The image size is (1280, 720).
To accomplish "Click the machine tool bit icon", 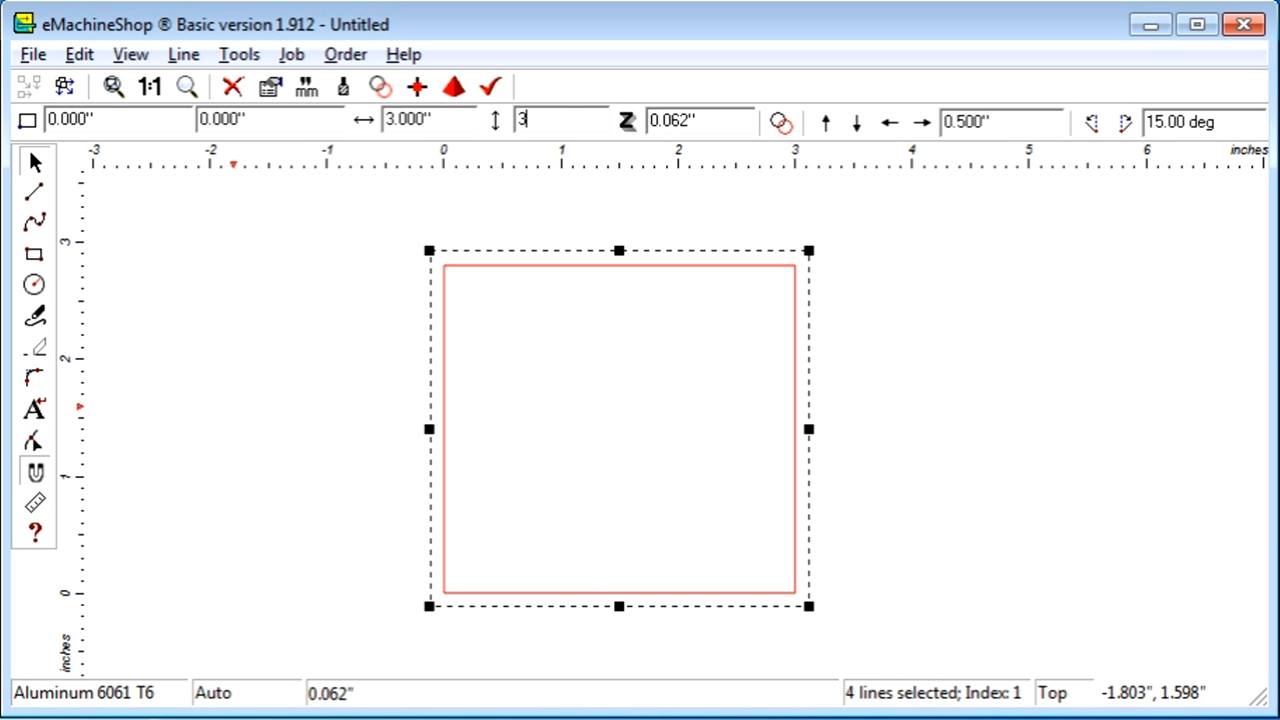I will (343, 87).
